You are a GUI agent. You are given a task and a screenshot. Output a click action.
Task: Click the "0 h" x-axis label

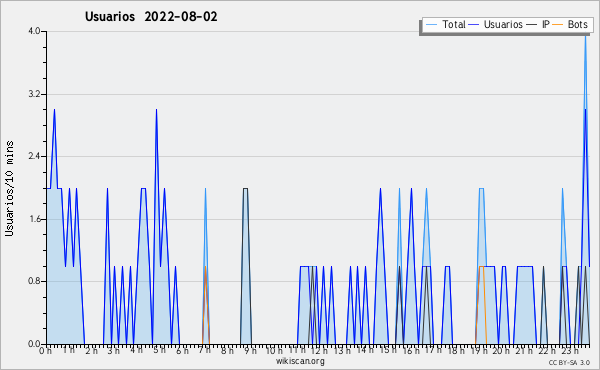click(45, 351)
